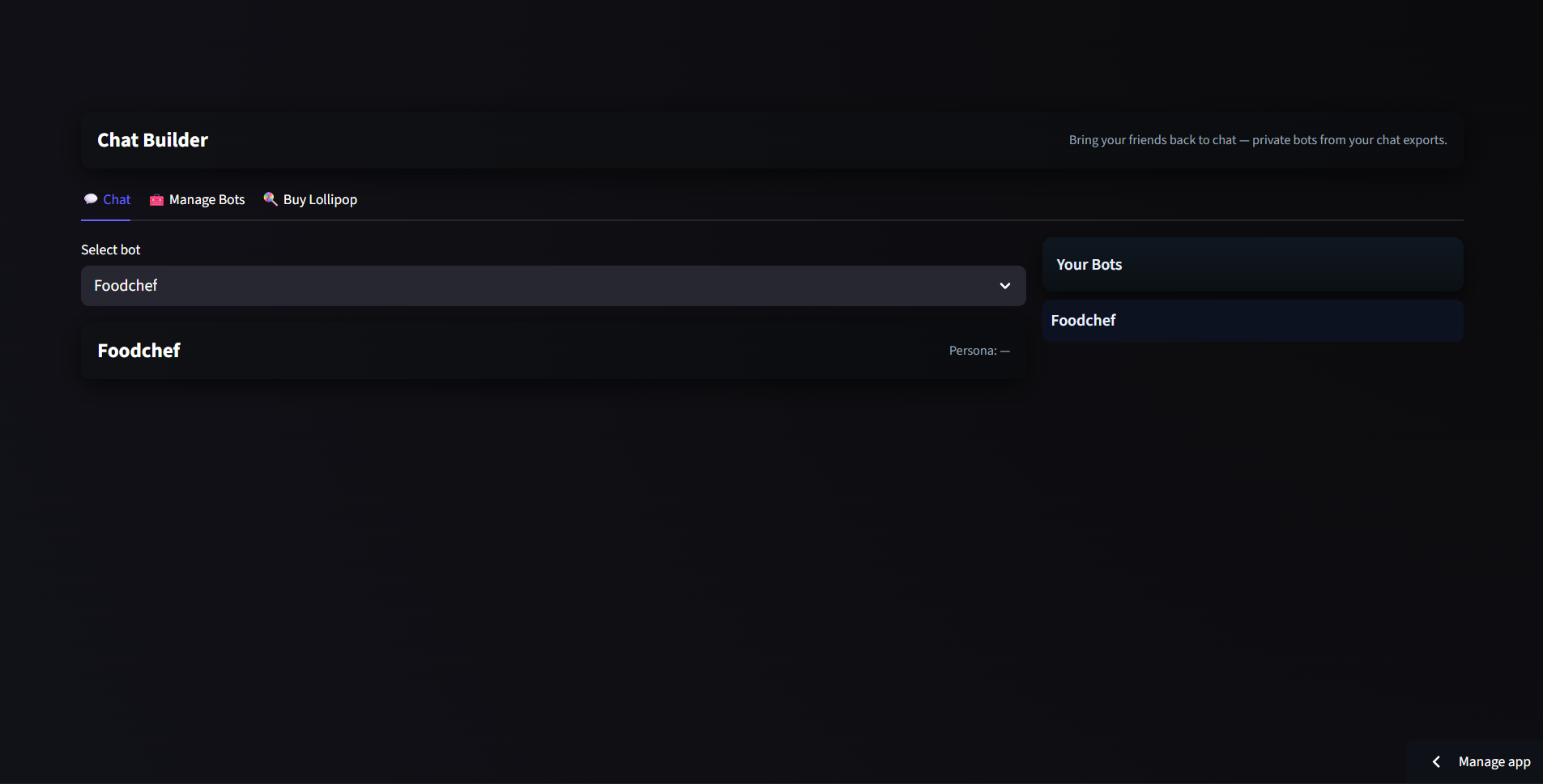Screen dimensions: 1543x784
Task: Select the Chat tab label
Action: [x=117, y=200]
